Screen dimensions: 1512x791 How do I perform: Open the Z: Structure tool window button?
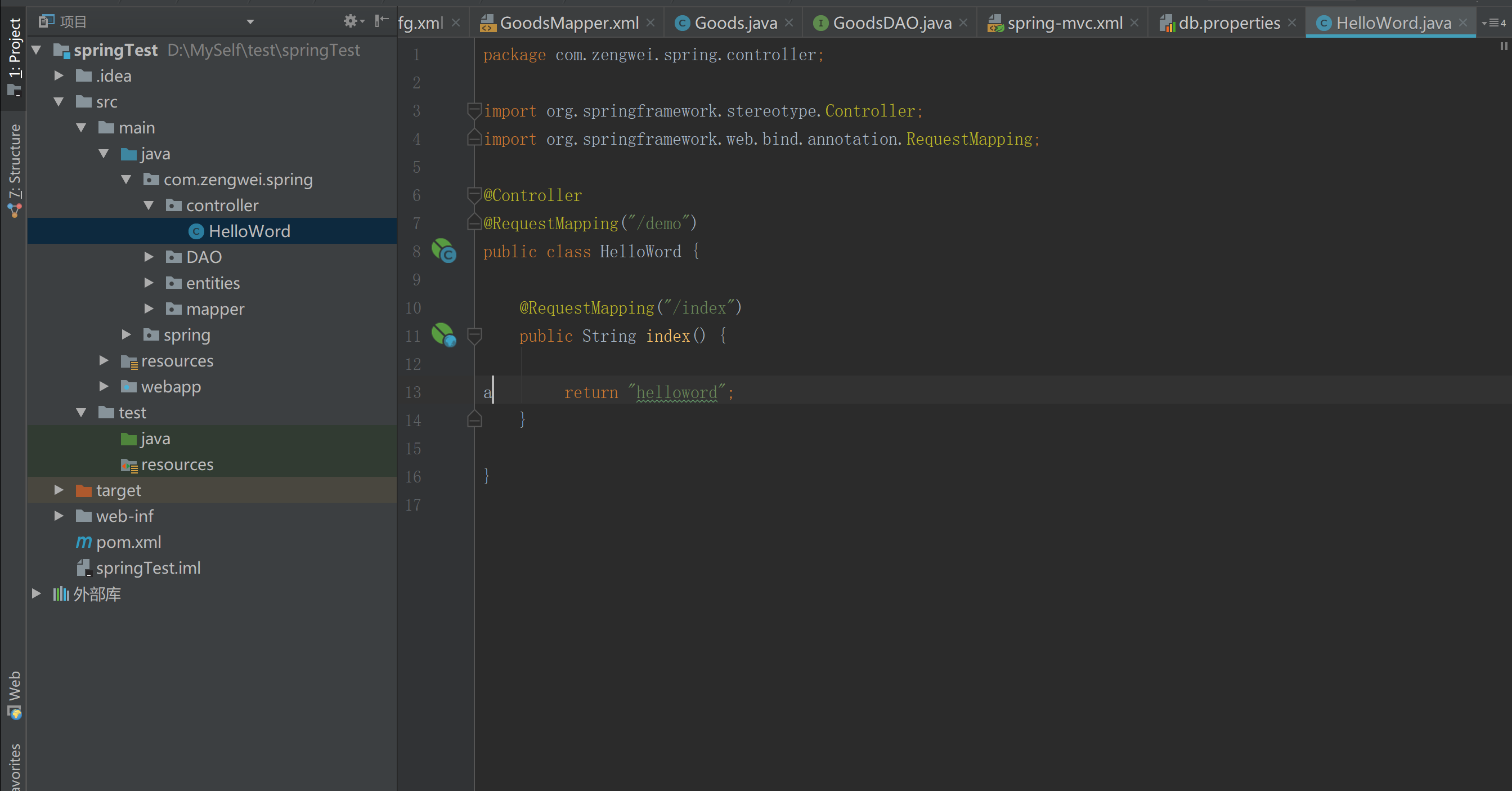point(14,170)
